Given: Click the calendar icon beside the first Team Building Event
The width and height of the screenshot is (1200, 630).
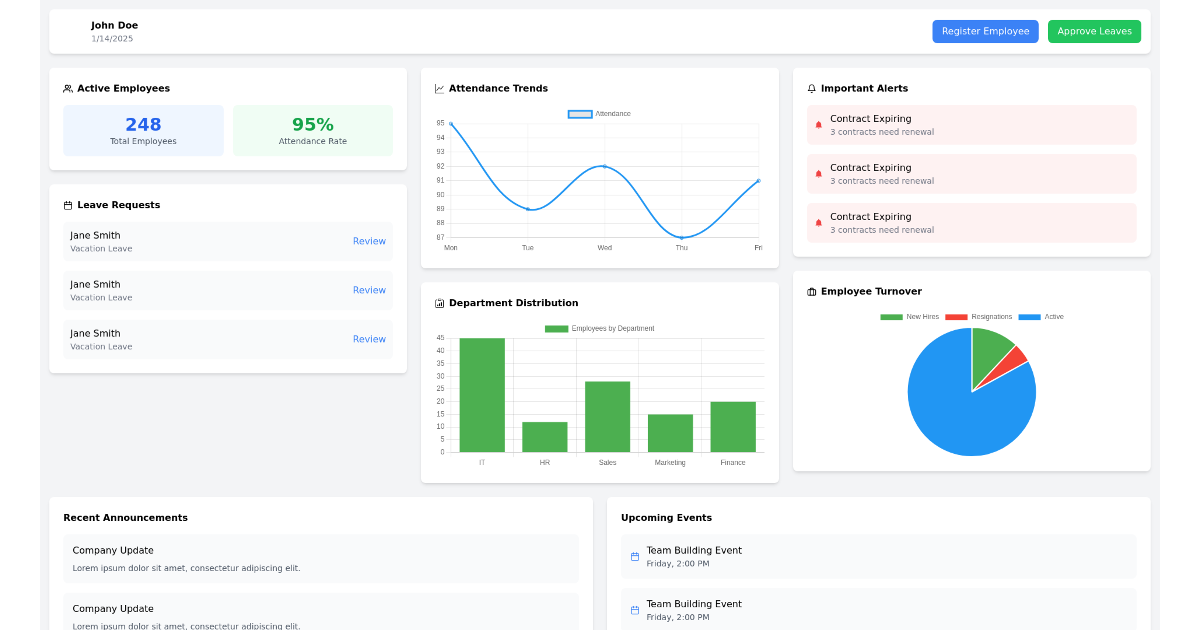Looking at the screenshot, I should (634, 556).
